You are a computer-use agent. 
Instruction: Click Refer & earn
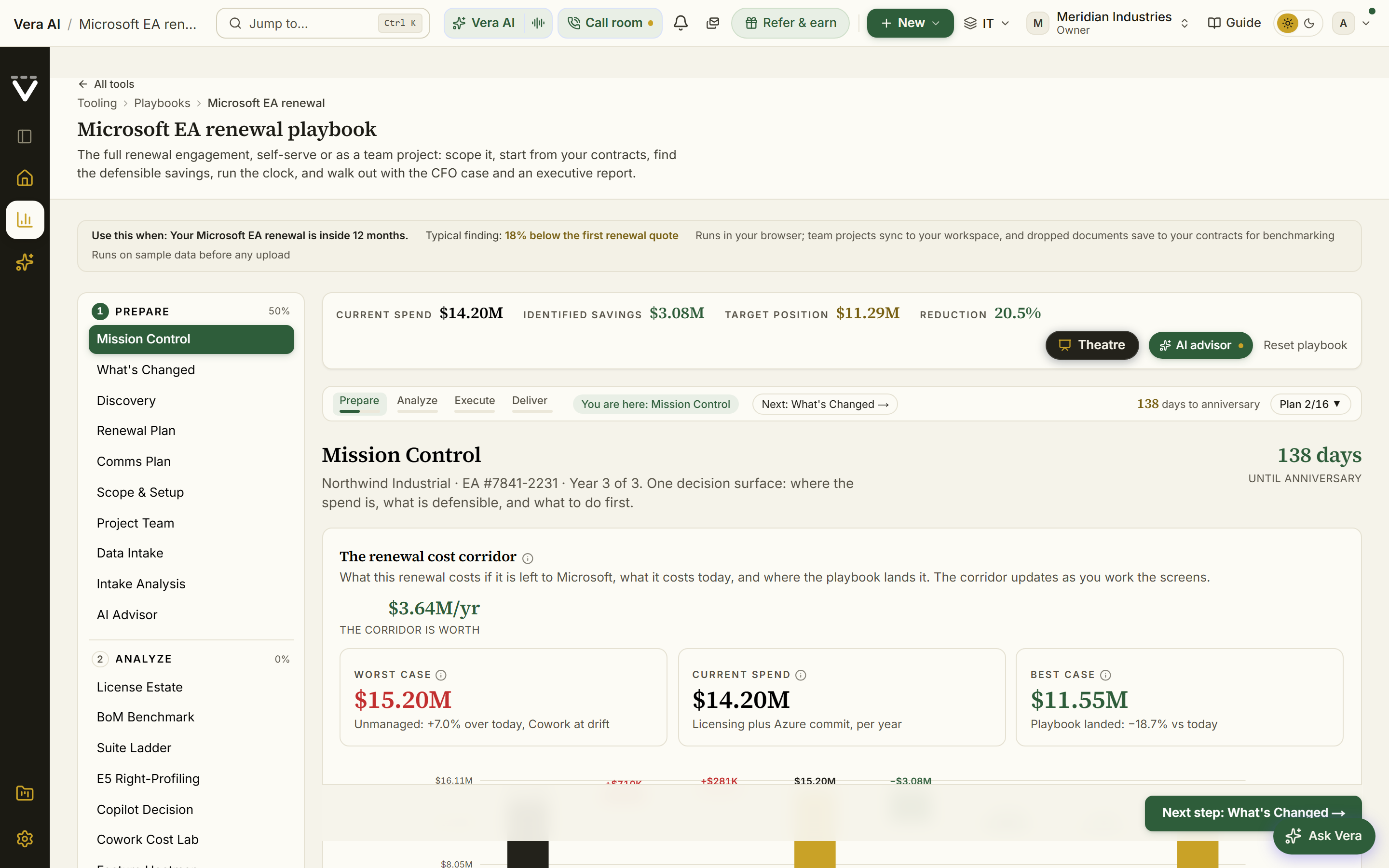click(x=790, y=23)
